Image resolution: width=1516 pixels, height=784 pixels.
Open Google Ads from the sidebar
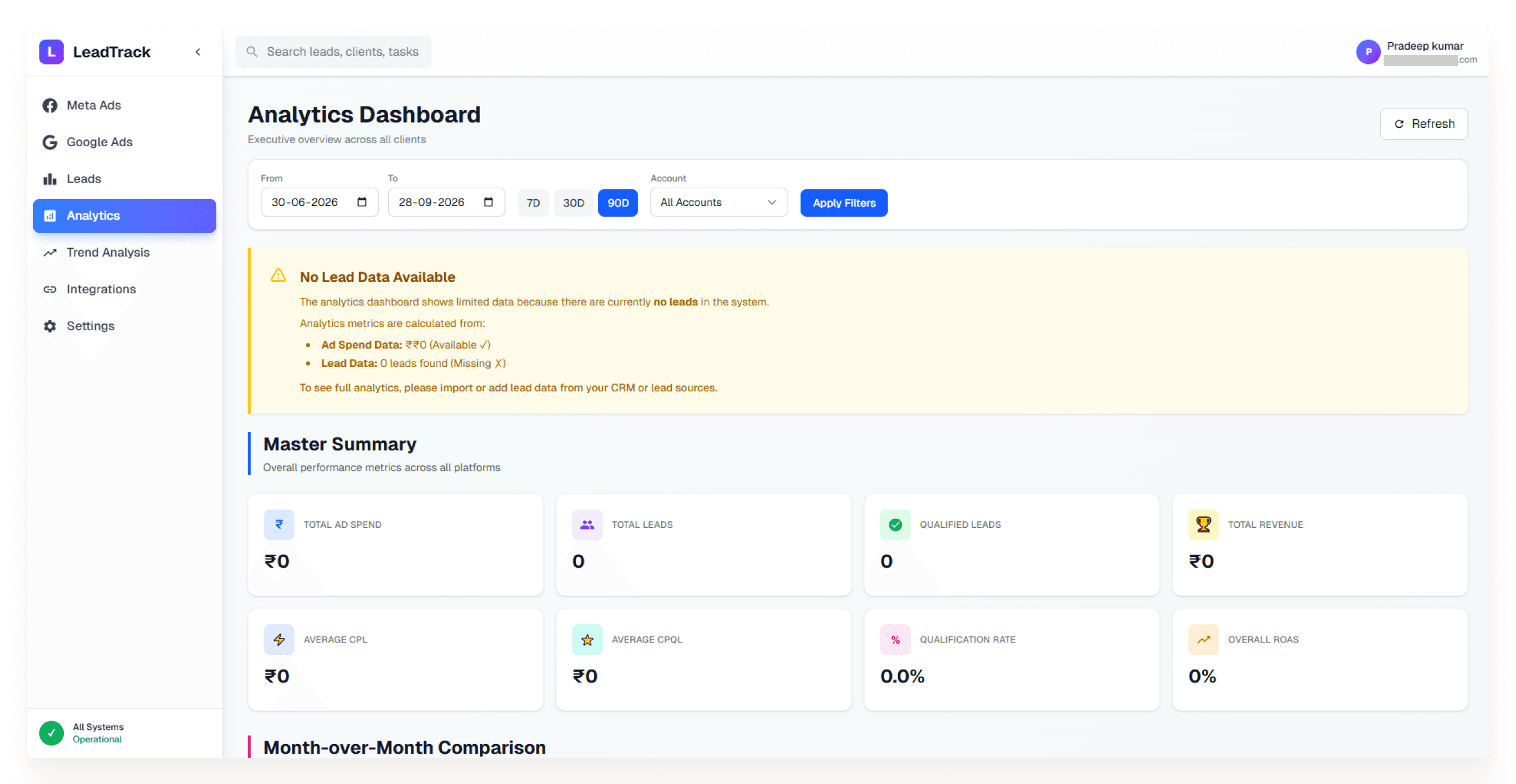tap(124, 142)
